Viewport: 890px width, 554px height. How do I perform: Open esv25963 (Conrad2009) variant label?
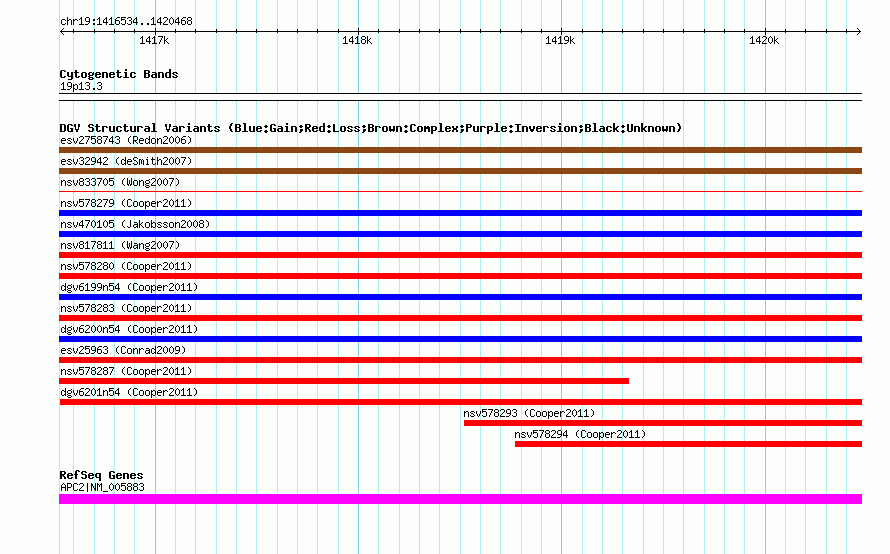coord(123,350)
